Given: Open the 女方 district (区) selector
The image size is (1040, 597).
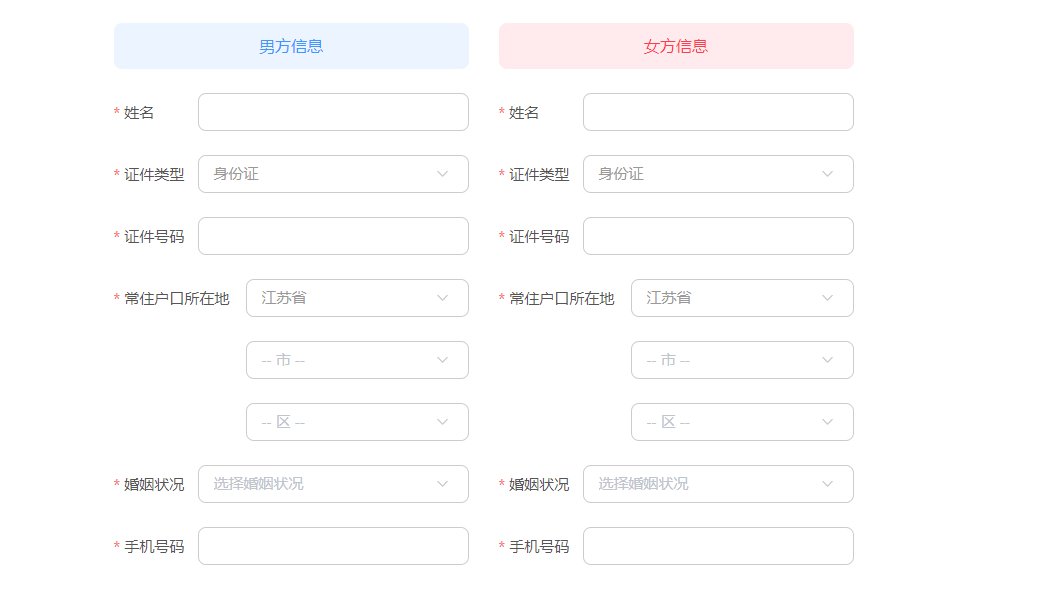Looking at the screenshot, I should click(x=742, y=422).
